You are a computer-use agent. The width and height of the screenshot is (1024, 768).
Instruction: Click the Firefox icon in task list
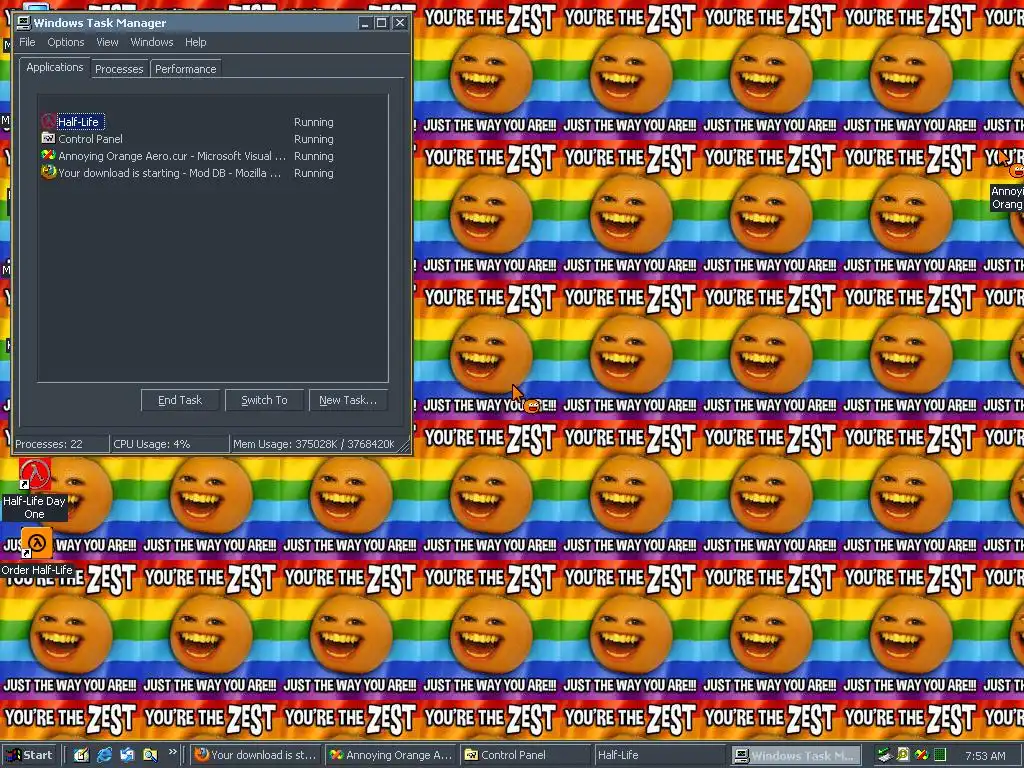coord(48,172)
